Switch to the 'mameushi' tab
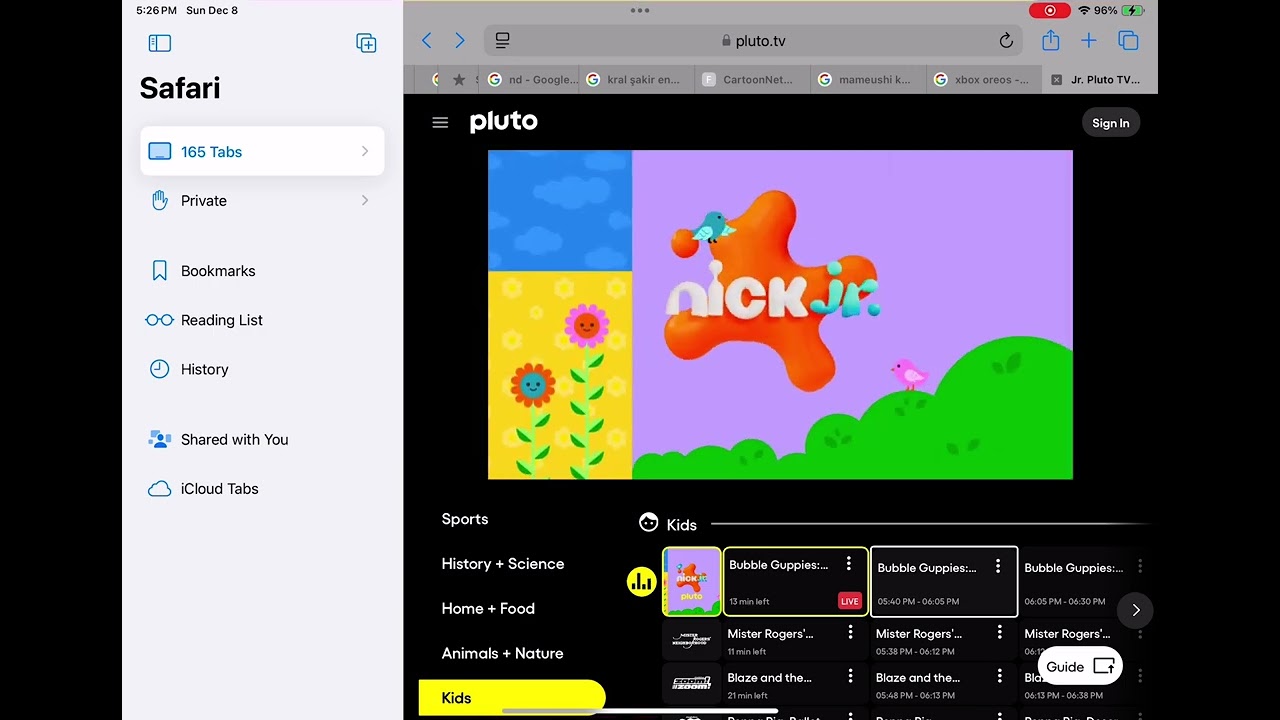The image size is (1280, 720). (867, 80)
